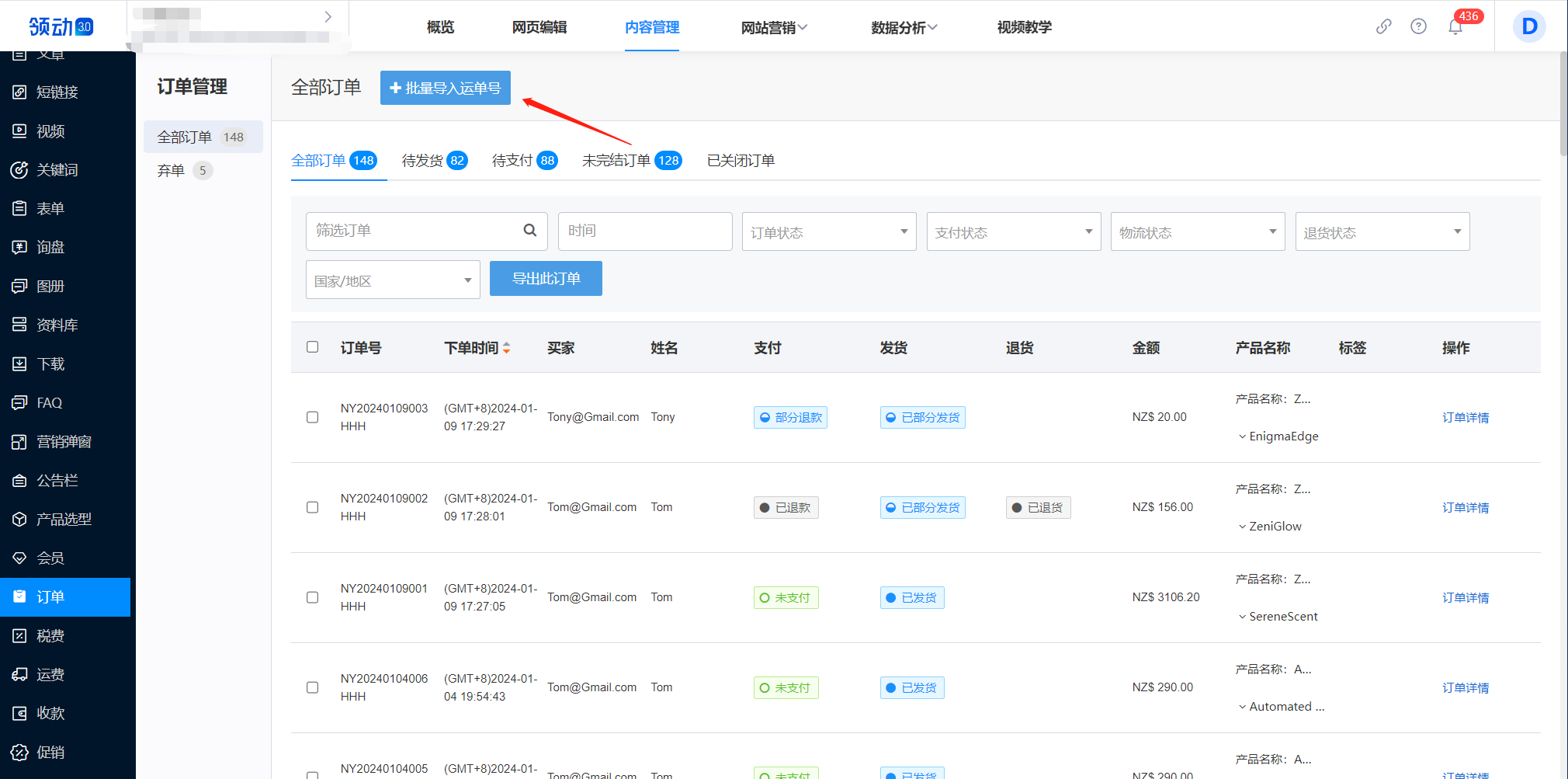1568x779 pixels.
Task: Click the notification bell icon
Action: tap(1455, 27)
